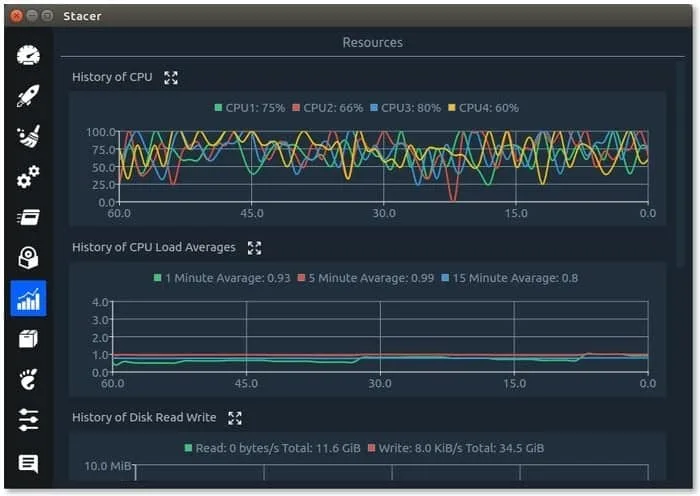Viewport: 700px width, 496px height.
Task: Click the 'Resources' page heading
Action: [372, 42]
